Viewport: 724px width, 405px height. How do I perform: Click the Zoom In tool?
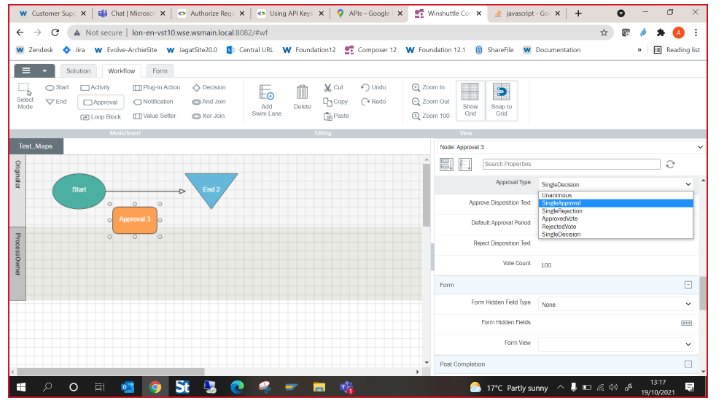430,87
